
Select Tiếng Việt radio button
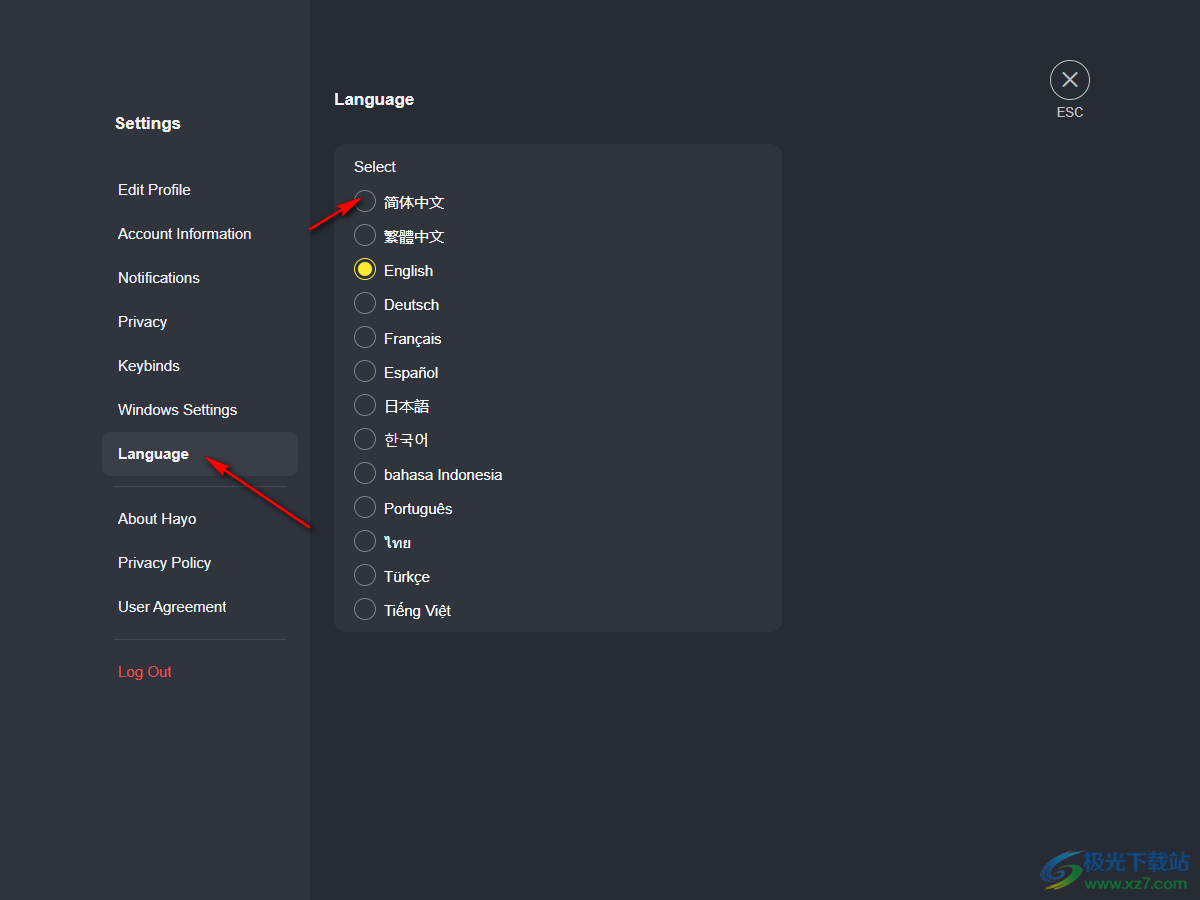[x=365, y=609]
